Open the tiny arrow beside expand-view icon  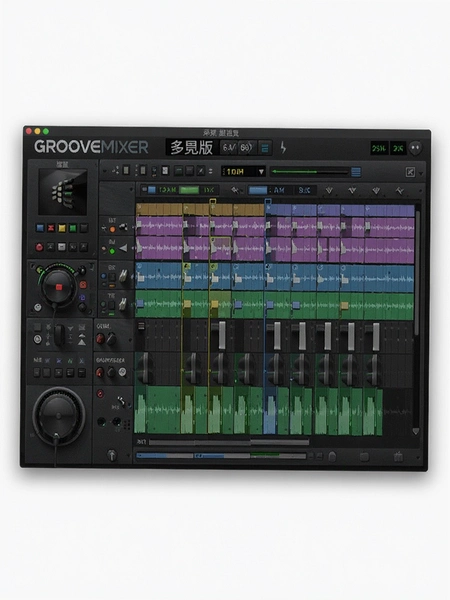point(420,173)
